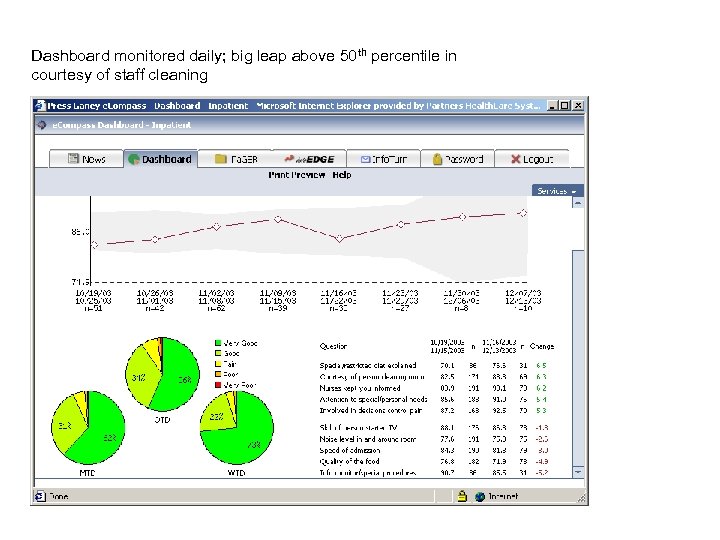Screen dimensions: 720x540
Task: Select the 'Quality of the food' row
Action: [x=433, y=461]
